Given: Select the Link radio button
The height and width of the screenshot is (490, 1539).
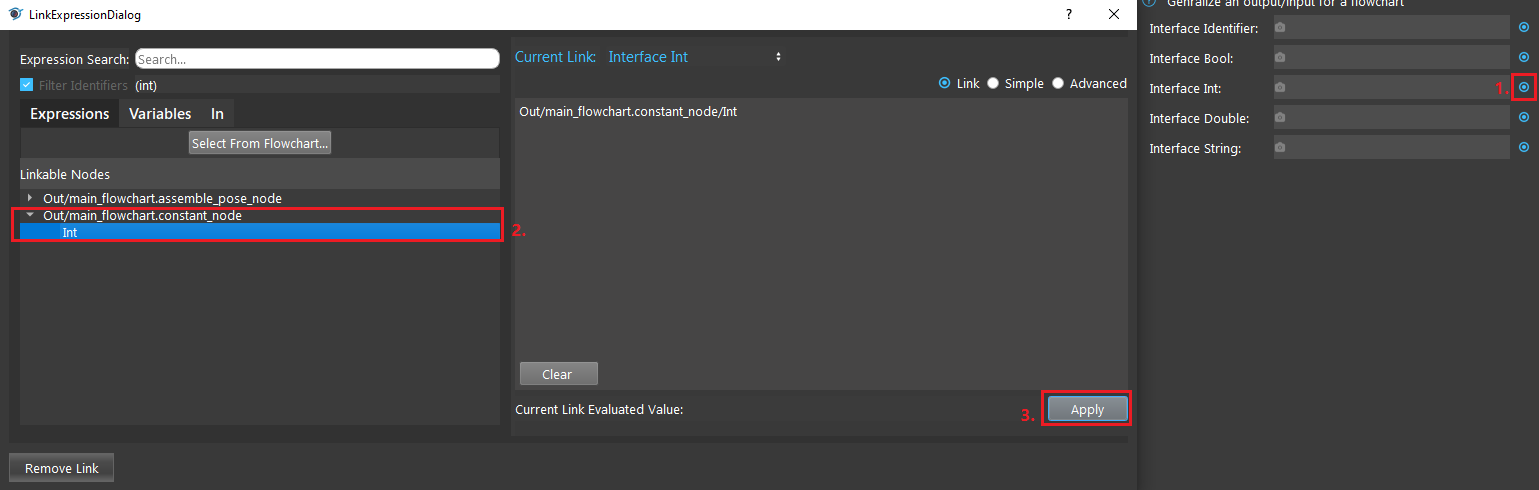Looking at the screenshot, I should point(944,84).
